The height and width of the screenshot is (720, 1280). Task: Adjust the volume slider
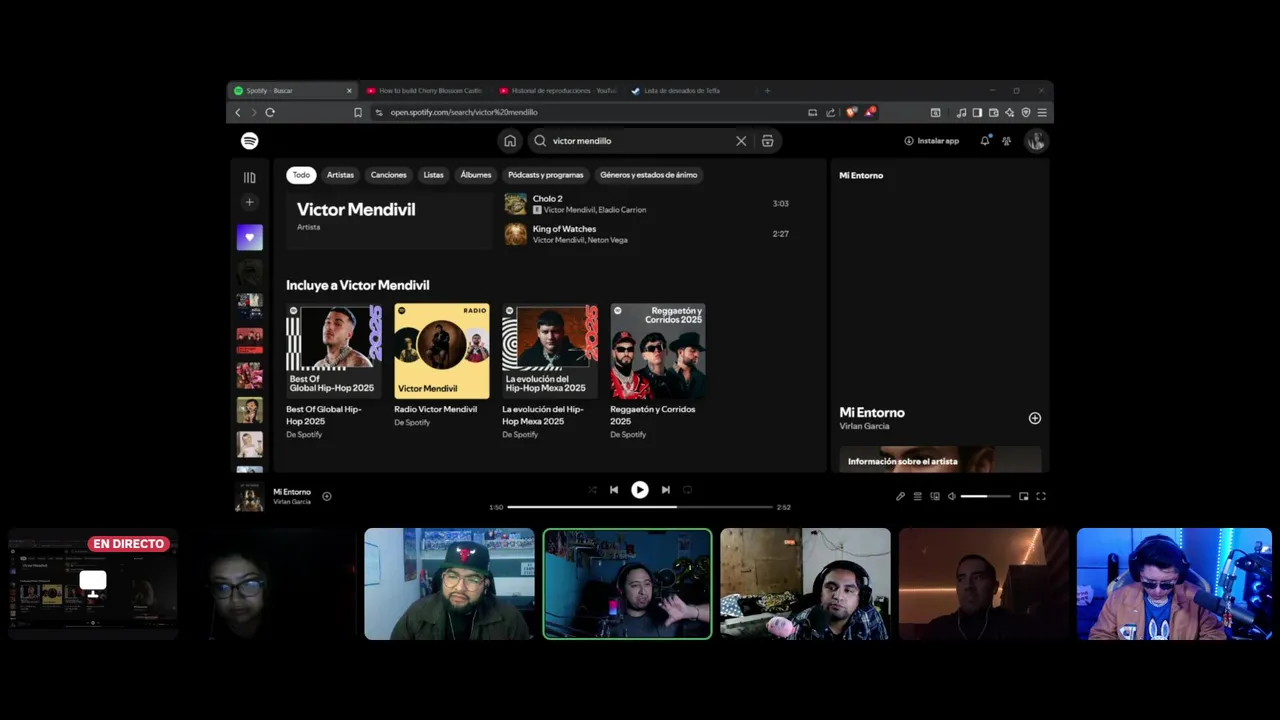click(986, 496)
